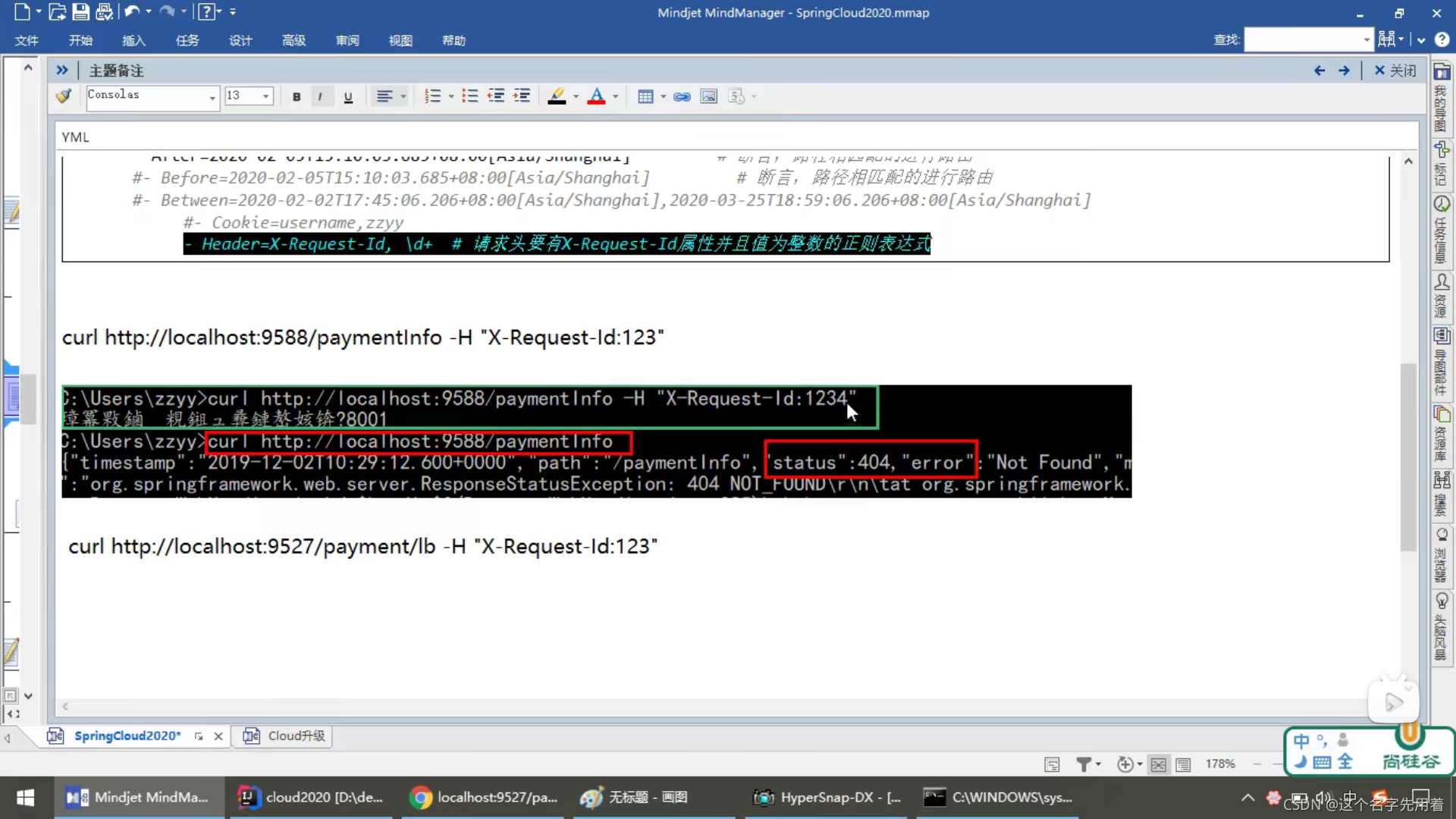Viewport: 1456px width, 819px height.
Task: Click the date/time insert icon
Action: point(736,96)
